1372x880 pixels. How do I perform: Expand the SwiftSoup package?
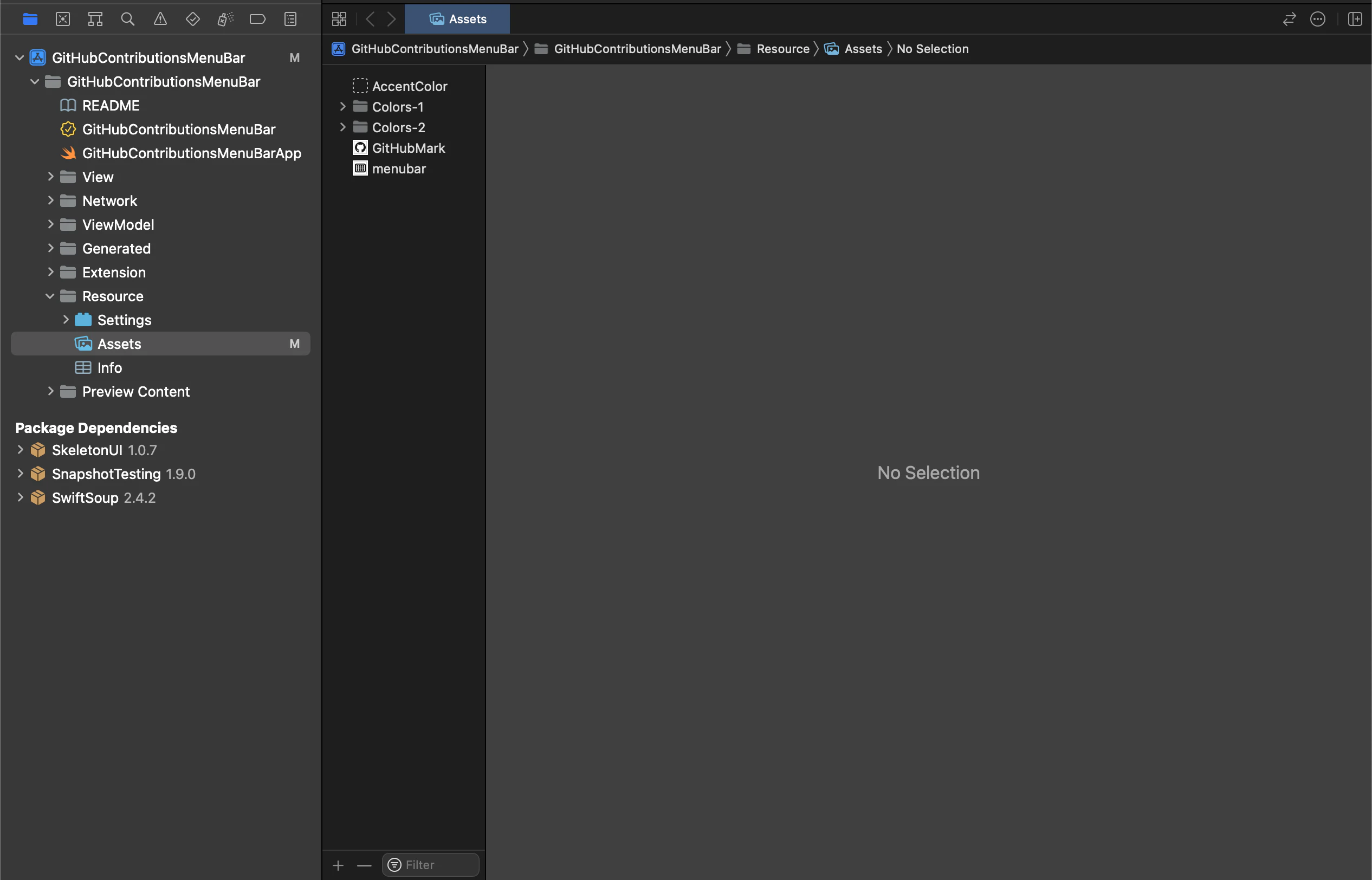tap(20, 497)
